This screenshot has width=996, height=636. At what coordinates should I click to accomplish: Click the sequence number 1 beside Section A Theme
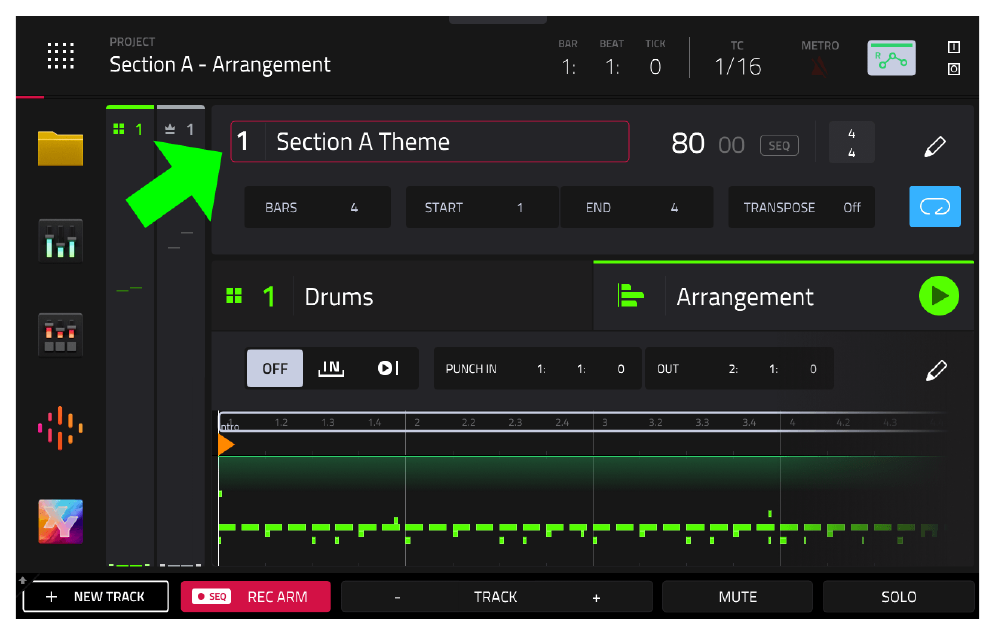tap(243, 141)
